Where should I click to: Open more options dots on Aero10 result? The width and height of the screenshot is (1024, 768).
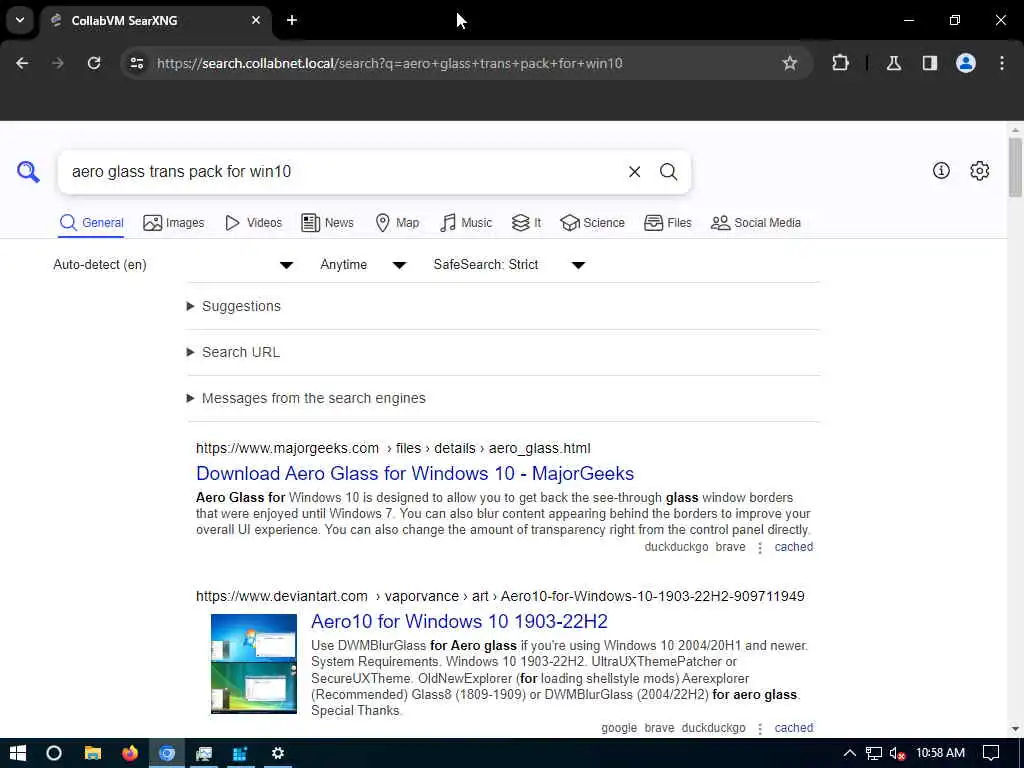(x=760, y=729)
